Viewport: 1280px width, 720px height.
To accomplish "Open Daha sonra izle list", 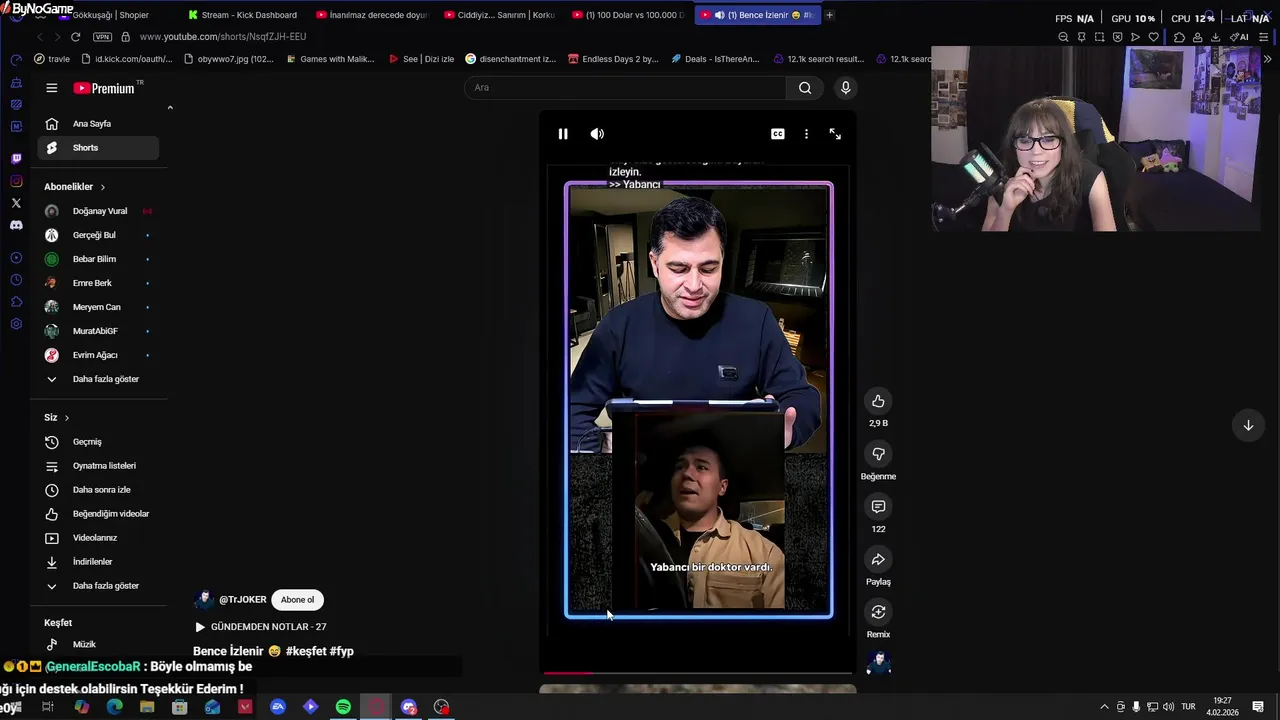I will point(98,490).
